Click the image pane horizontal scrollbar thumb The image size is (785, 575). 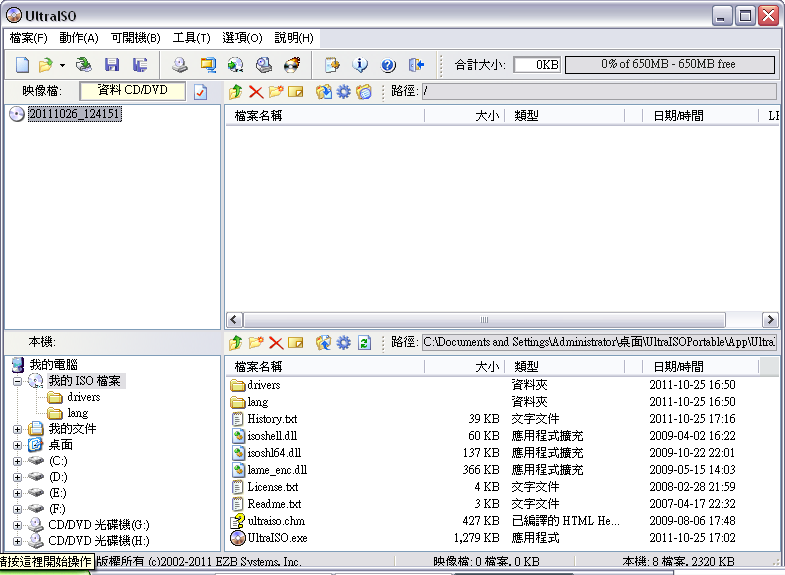point(484,320)
